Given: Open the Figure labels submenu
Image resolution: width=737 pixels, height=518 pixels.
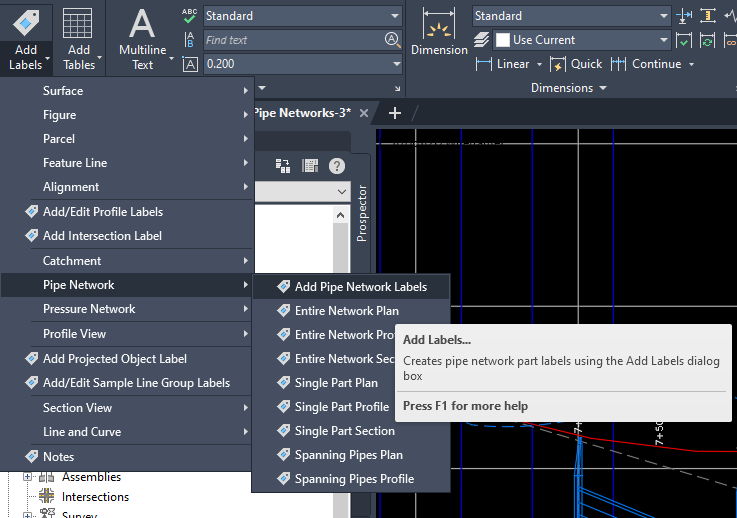Looking at the screenshot, I should 127,115.
